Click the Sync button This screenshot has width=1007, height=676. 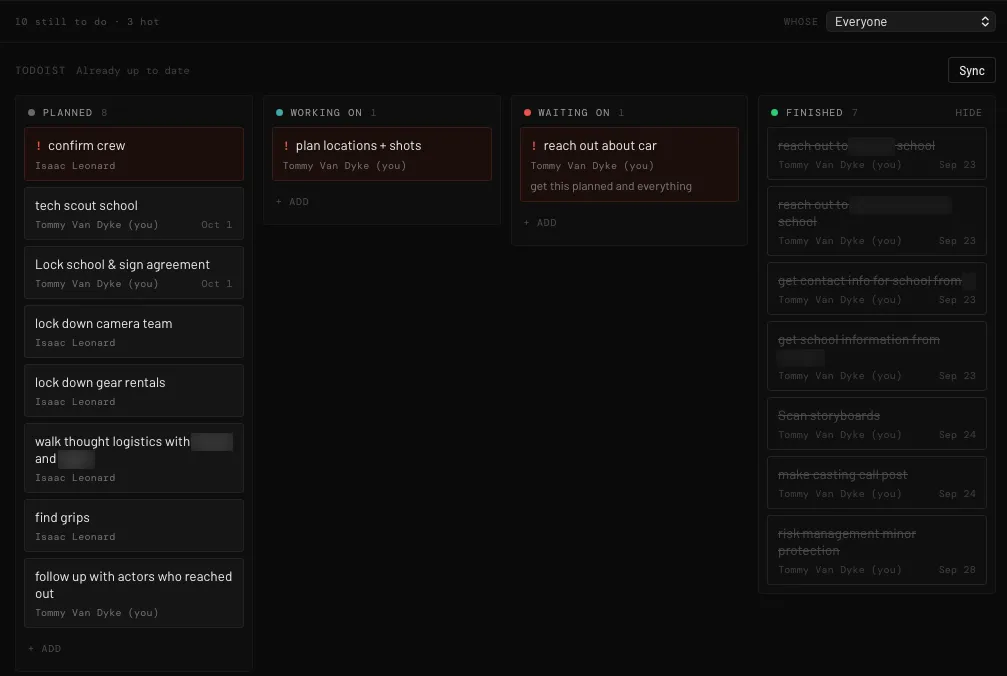[x=971, y=71]
